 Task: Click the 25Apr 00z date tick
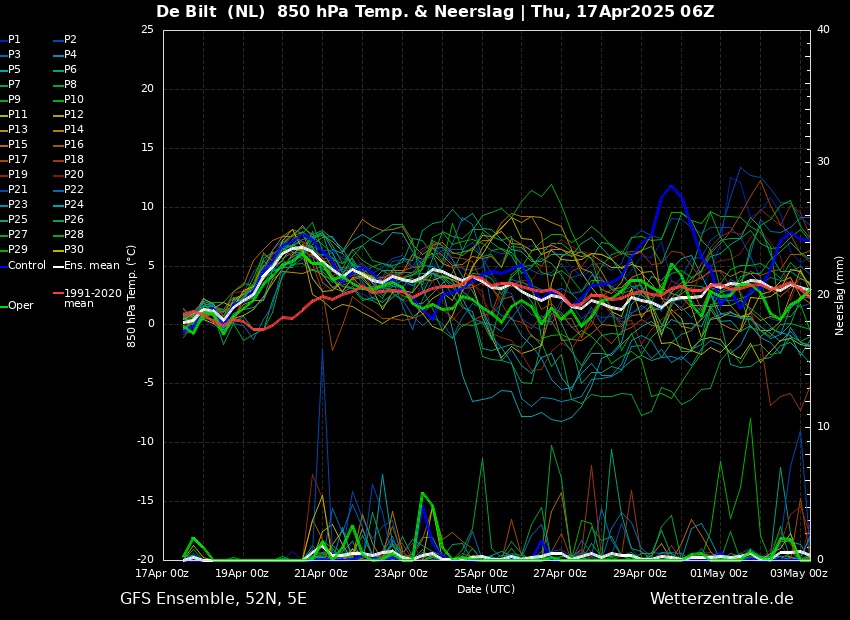pos(481,573)
